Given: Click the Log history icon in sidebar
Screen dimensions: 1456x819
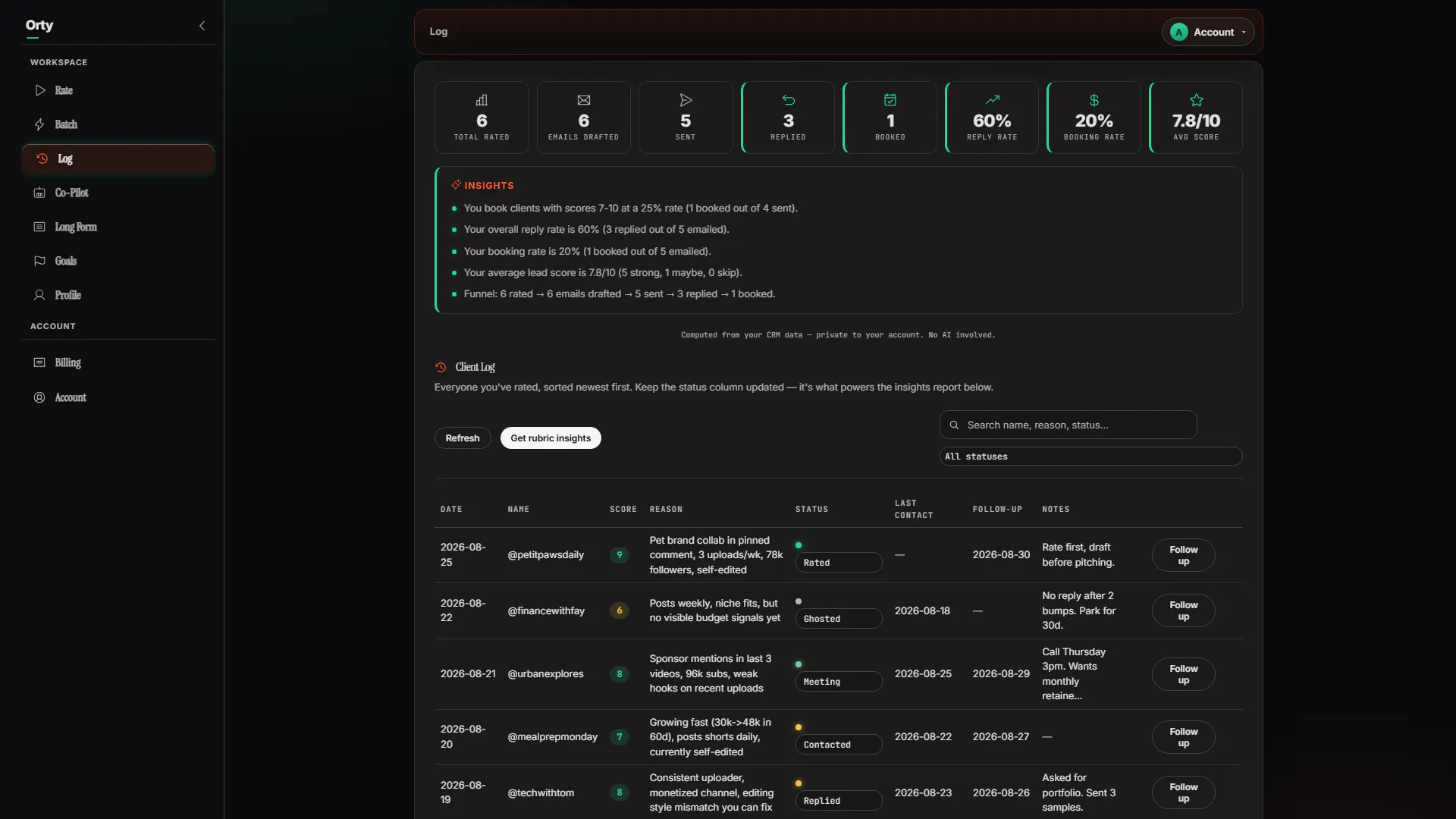Looking at the screenshot, I should [42, 158].
